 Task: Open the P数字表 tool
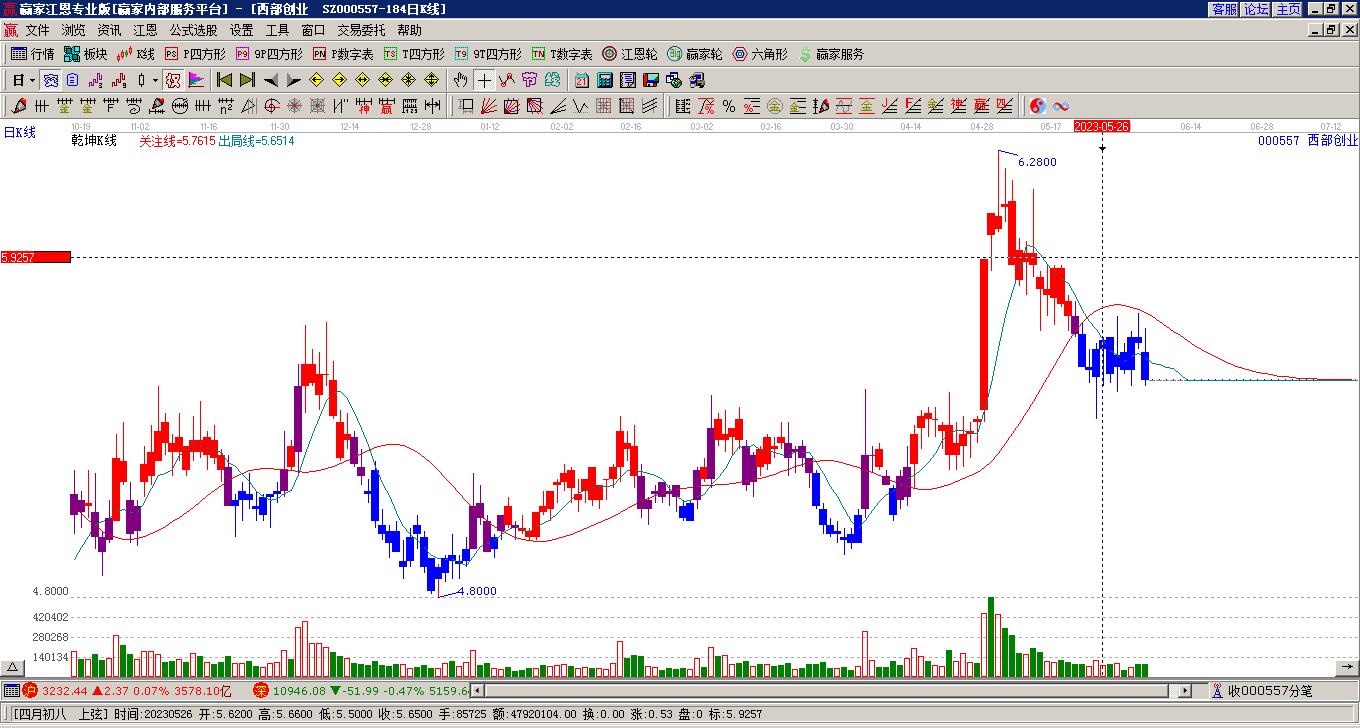(x=343, y=54)
